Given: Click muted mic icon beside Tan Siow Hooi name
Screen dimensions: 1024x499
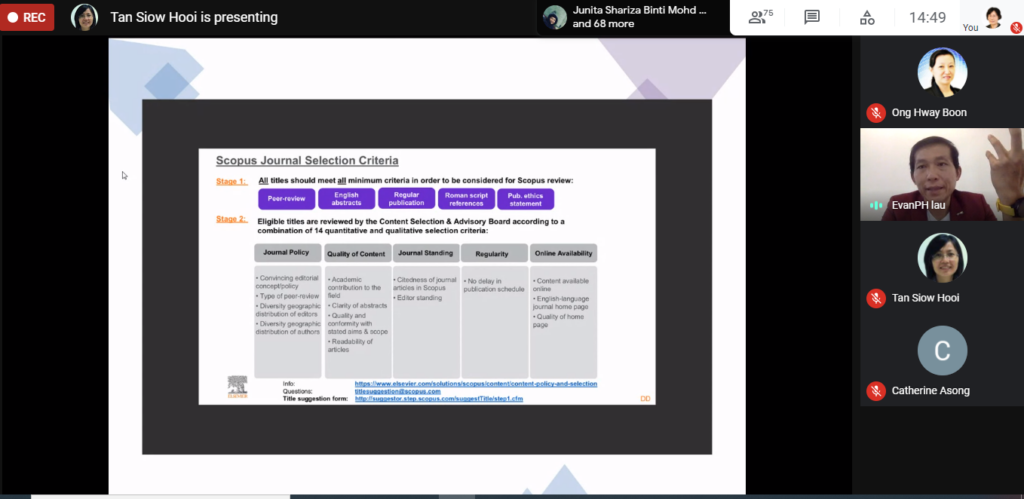Looking at the screenshot, I should pyautogui.click(x=876, y=298).
